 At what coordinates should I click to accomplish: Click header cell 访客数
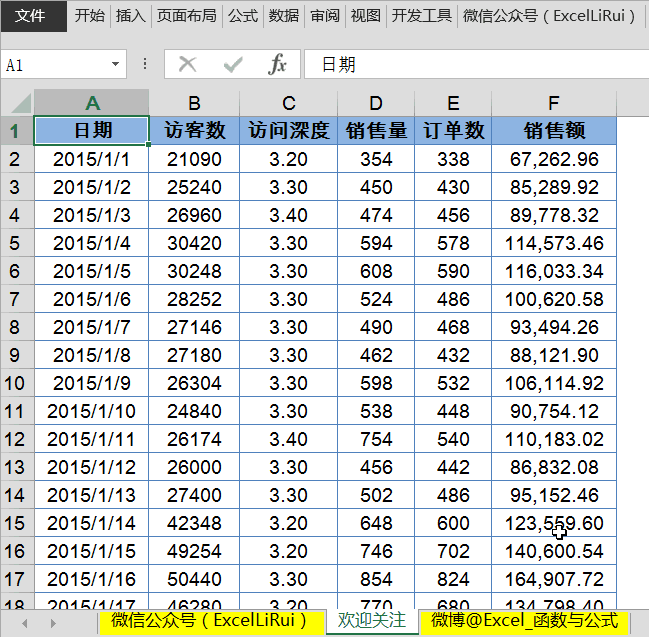pos(194,131)
